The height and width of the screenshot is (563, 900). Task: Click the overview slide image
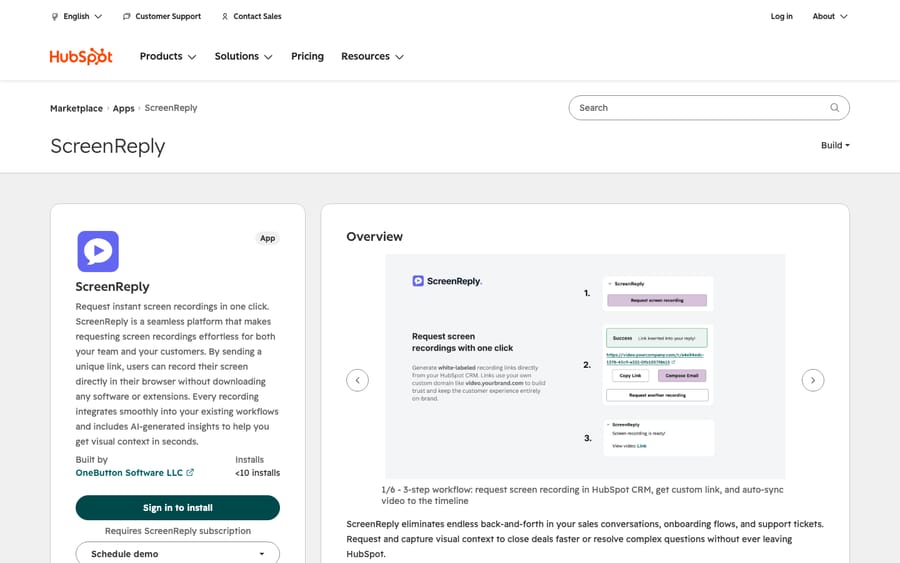click(x=585, y=366)
